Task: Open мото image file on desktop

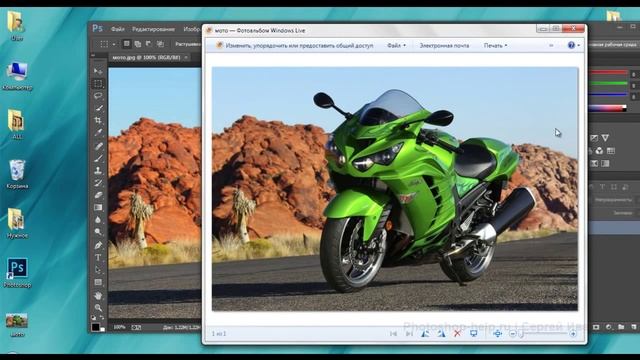Action: click(x=17, y=324)
